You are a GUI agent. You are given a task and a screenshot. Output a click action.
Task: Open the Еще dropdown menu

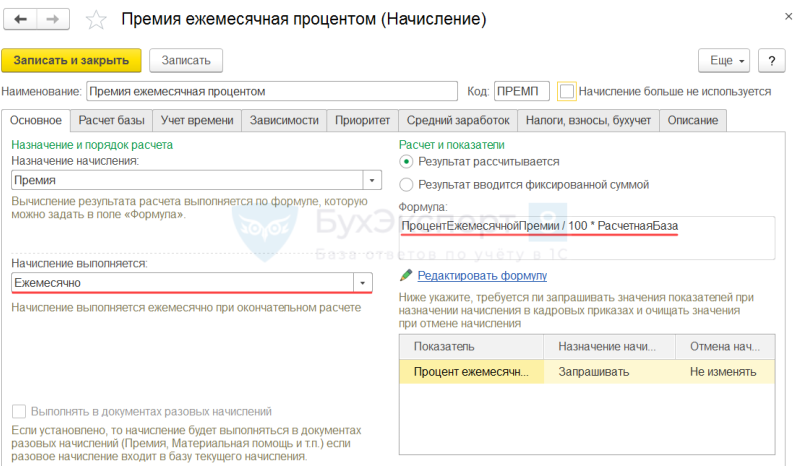click(x=723, y=61)
